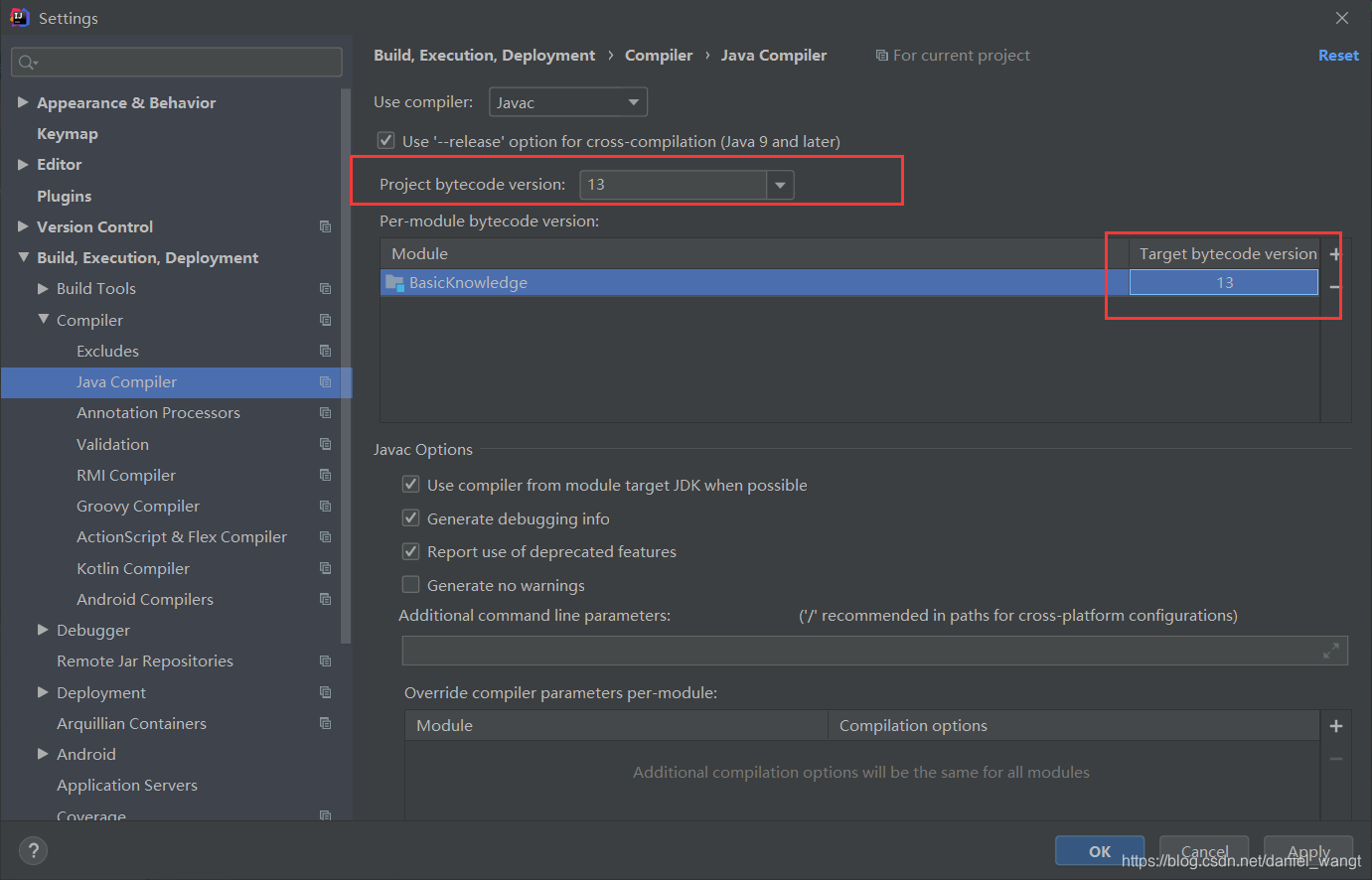Image resolution: width=1372 pixels, height=880 pixels.
Task: Click the target bytecode version cell 13
Action: click(x=1224, y=283)
